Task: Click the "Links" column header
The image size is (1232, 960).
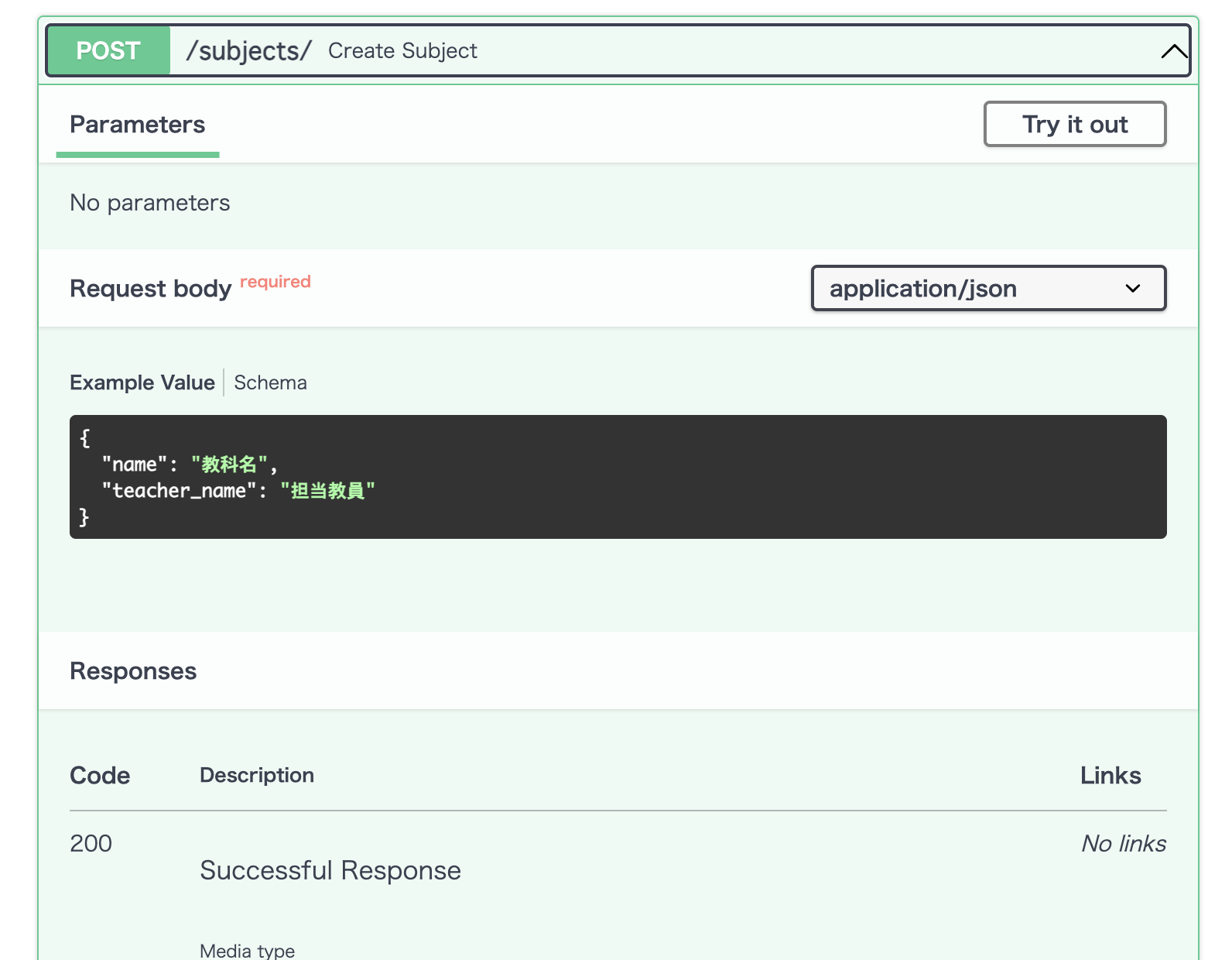Action: coord(1111,775)
